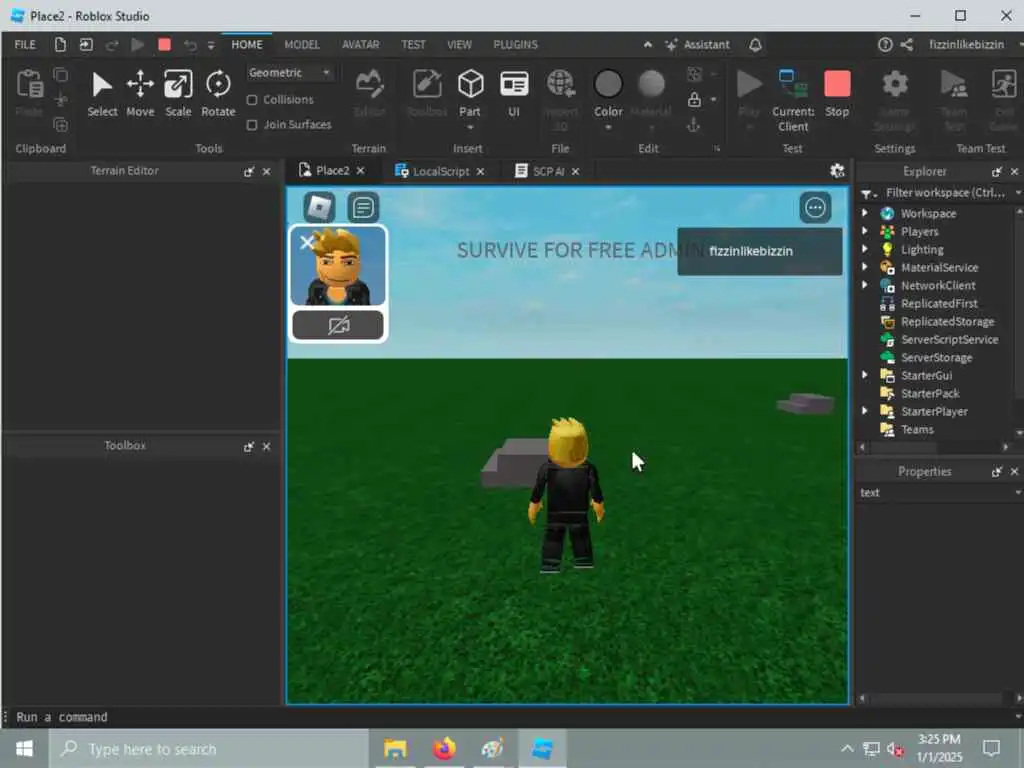
Task: Select ServerScriptService in Explorer
Action: click(950, 340)
